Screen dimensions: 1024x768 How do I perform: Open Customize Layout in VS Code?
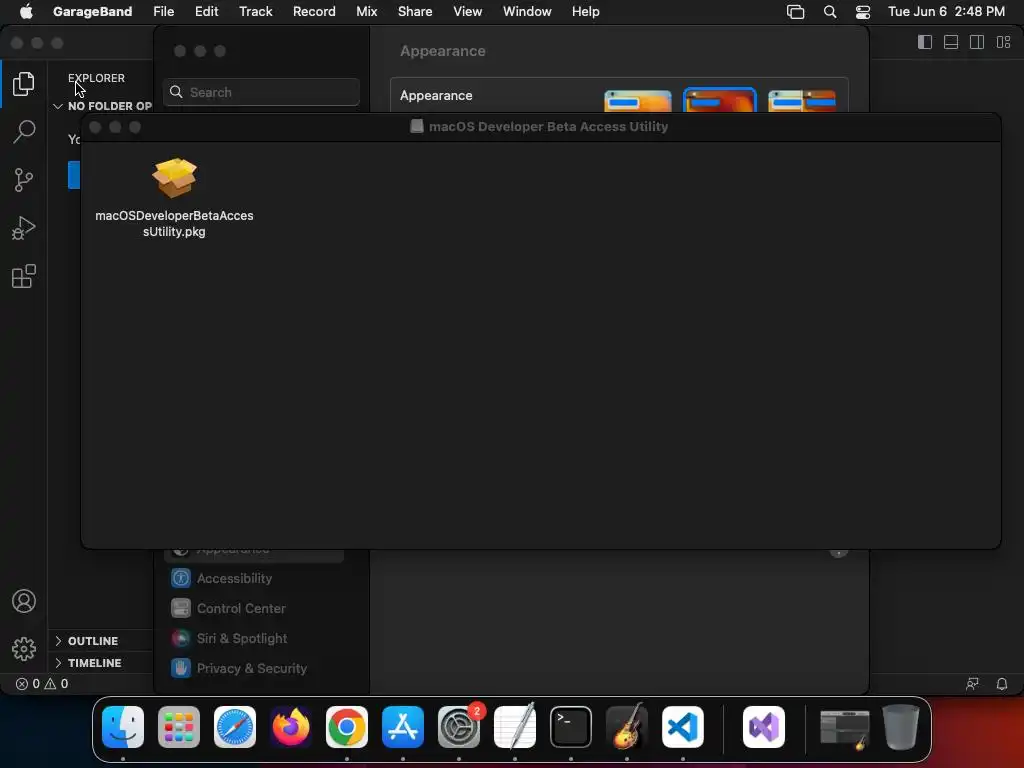[1003, 42]
